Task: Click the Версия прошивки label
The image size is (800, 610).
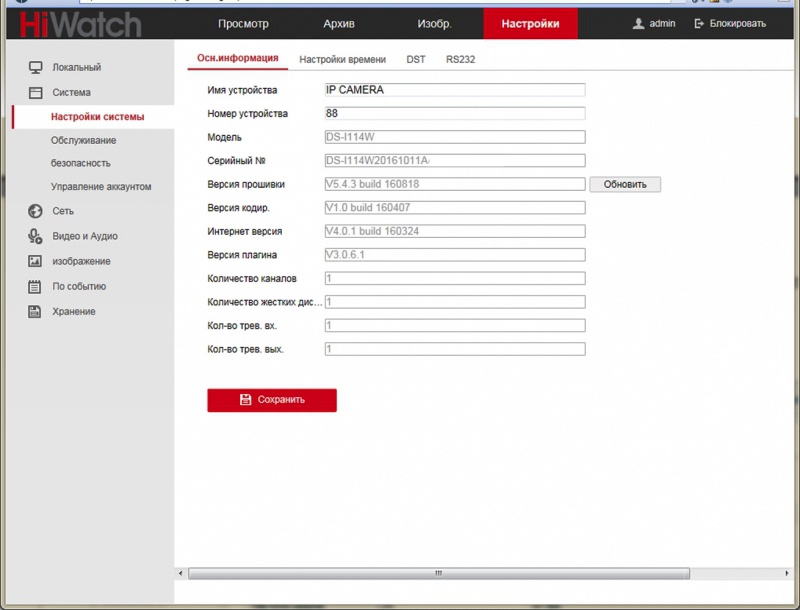Action: [246, 184]
